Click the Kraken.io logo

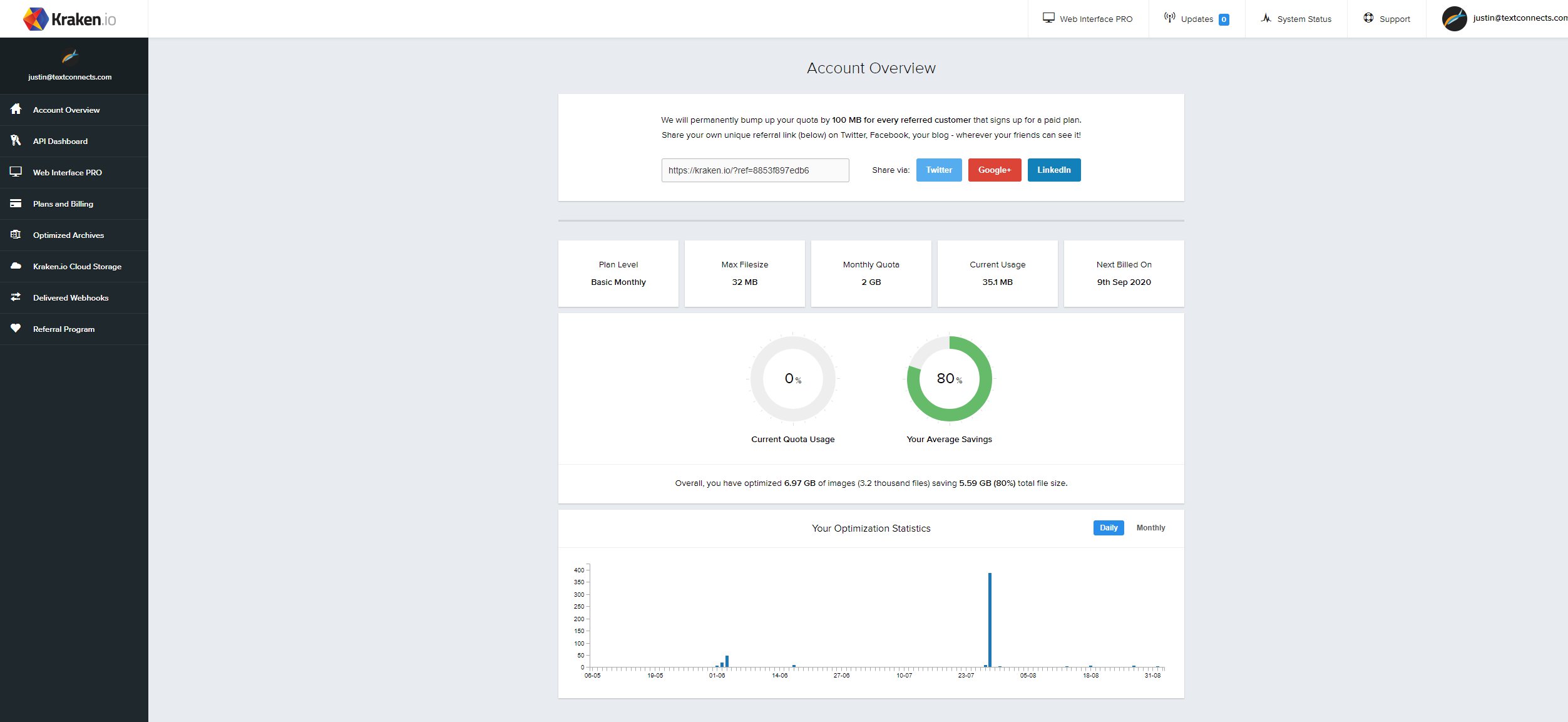click(69, 19)
